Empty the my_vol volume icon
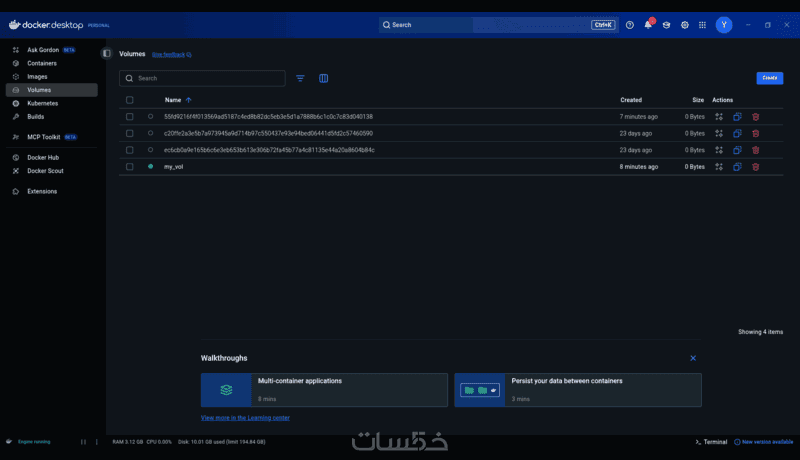Viewport: 800px width, 460px height. coord(719,167)
